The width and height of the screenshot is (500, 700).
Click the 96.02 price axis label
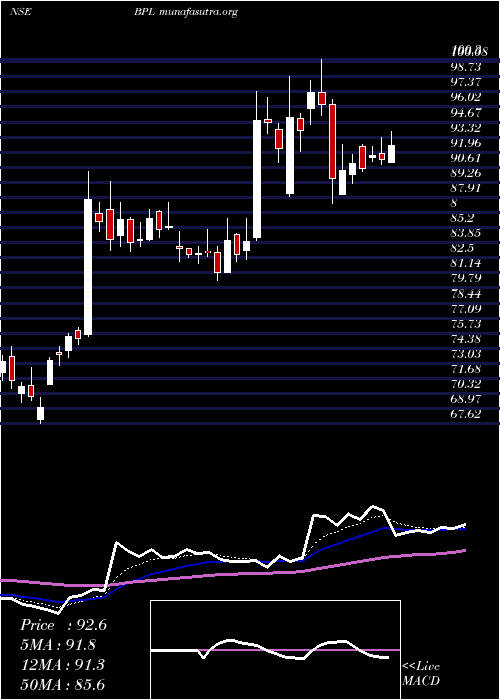point(466,97)
